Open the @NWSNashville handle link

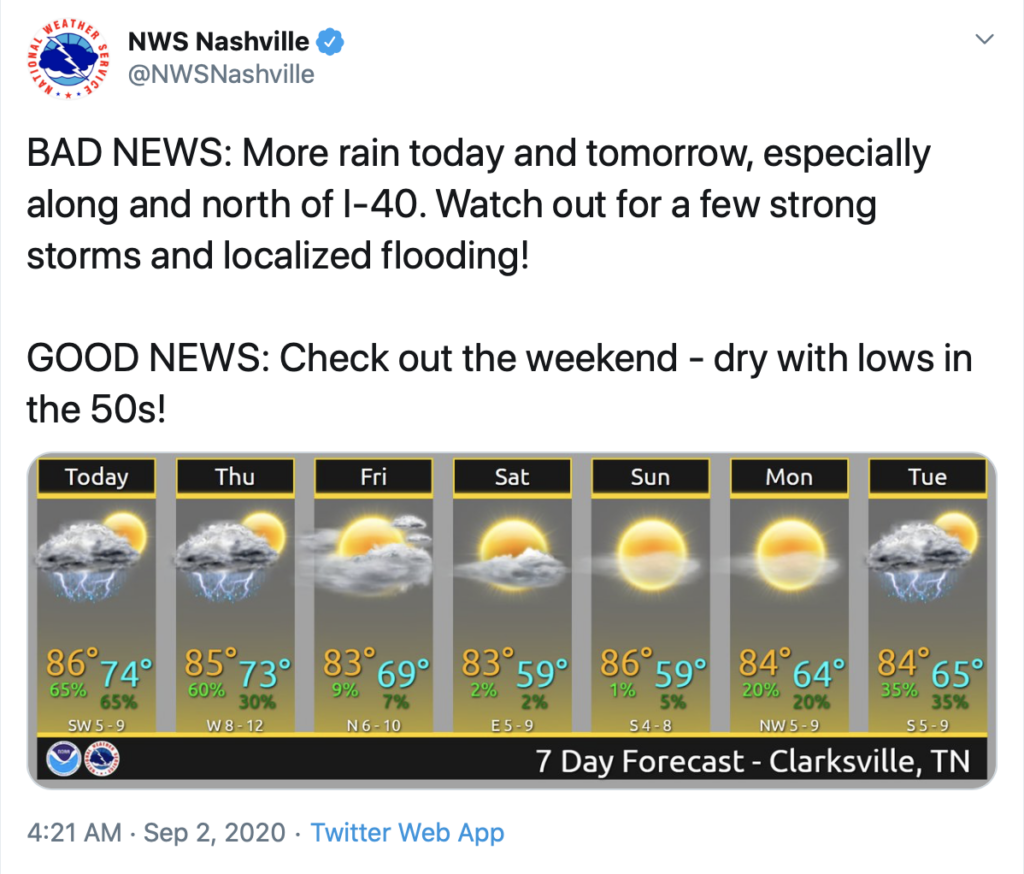click(x=221, y=74)
